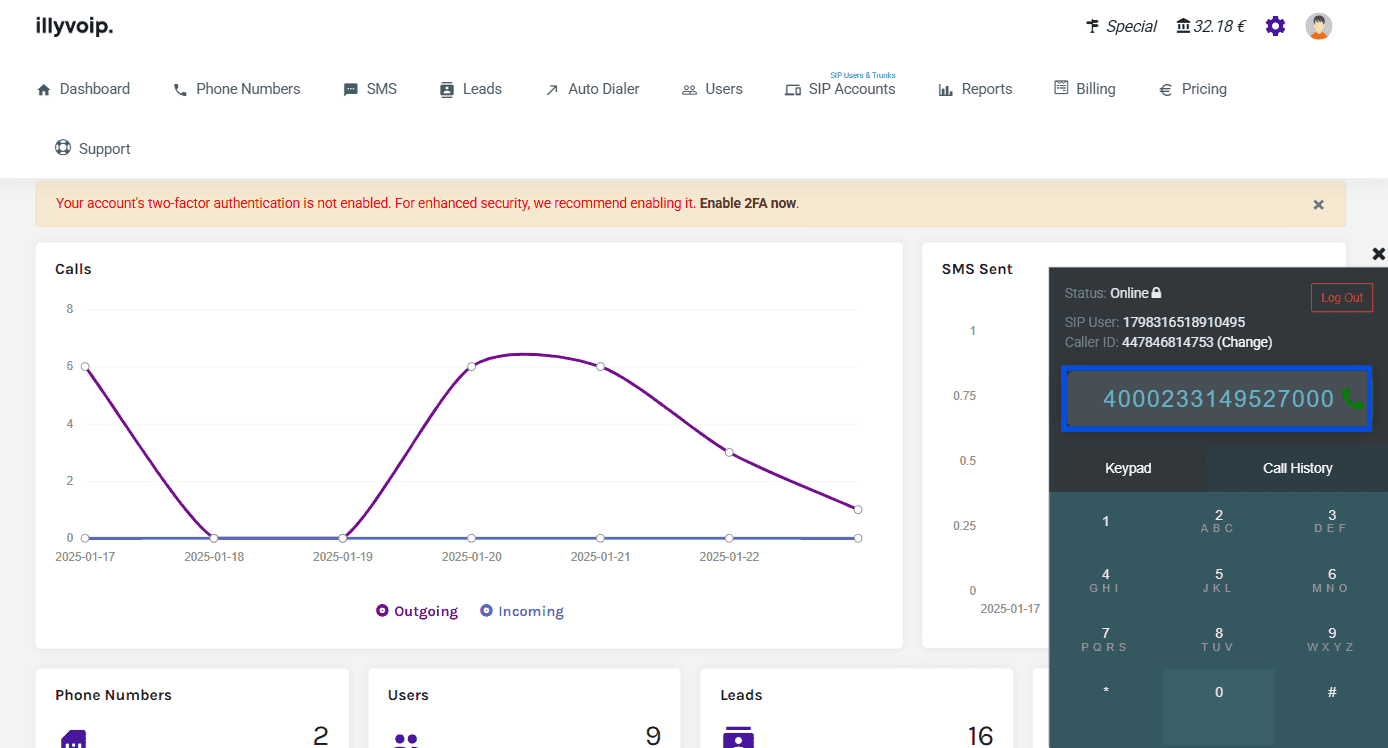Click Enable 2FA now link
Viewport: 1388px width, 748px height.
(747, 203)
